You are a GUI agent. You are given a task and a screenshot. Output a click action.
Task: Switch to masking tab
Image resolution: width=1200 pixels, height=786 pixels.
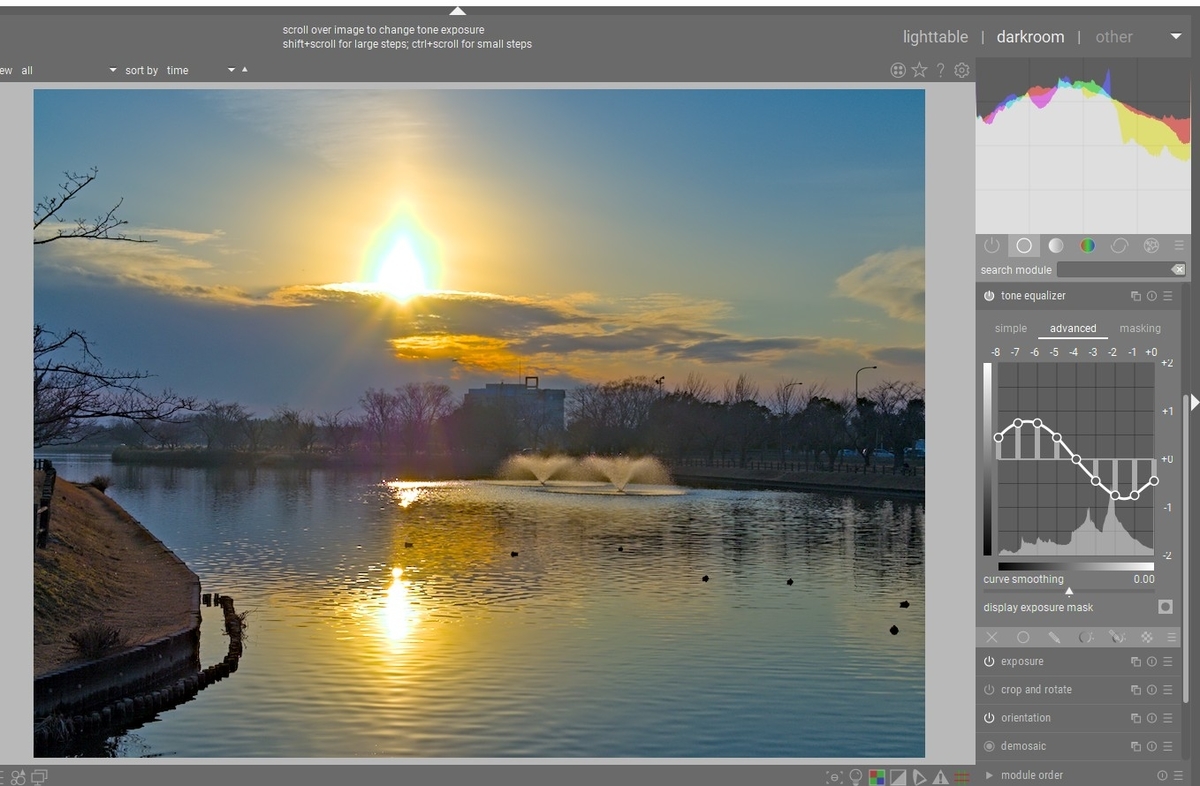pyautogui.click(x=1140, y=328)
